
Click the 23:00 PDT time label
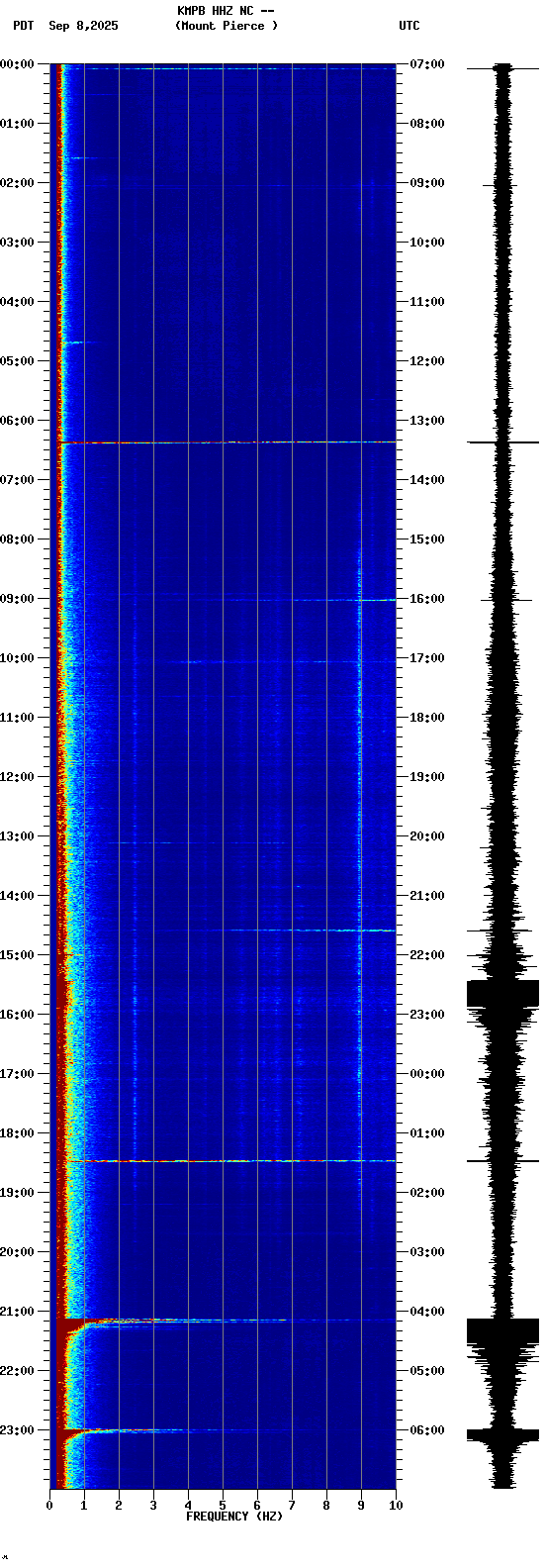tap(17, 1430)
